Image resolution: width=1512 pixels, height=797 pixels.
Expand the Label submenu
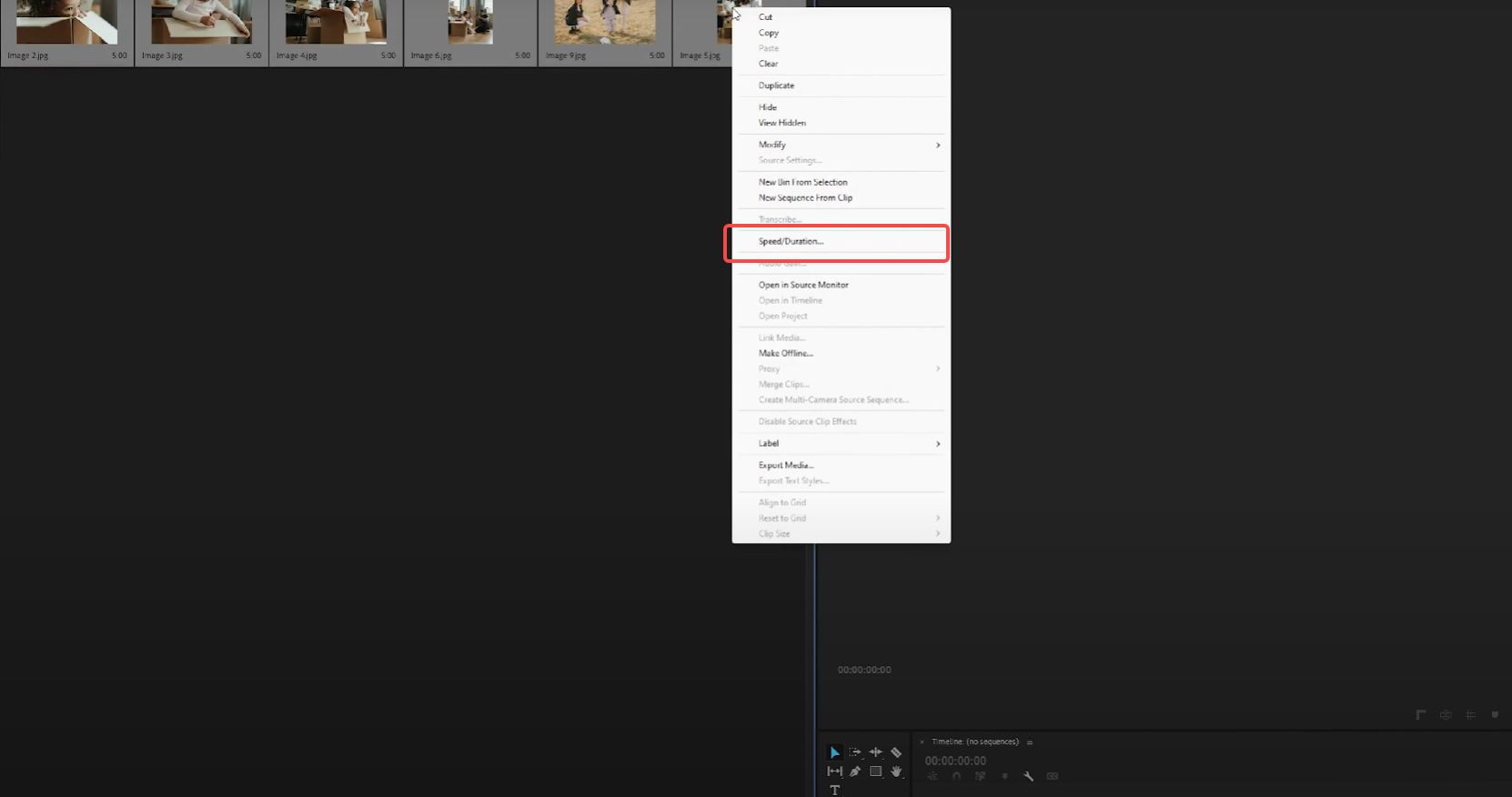[842, 443]
